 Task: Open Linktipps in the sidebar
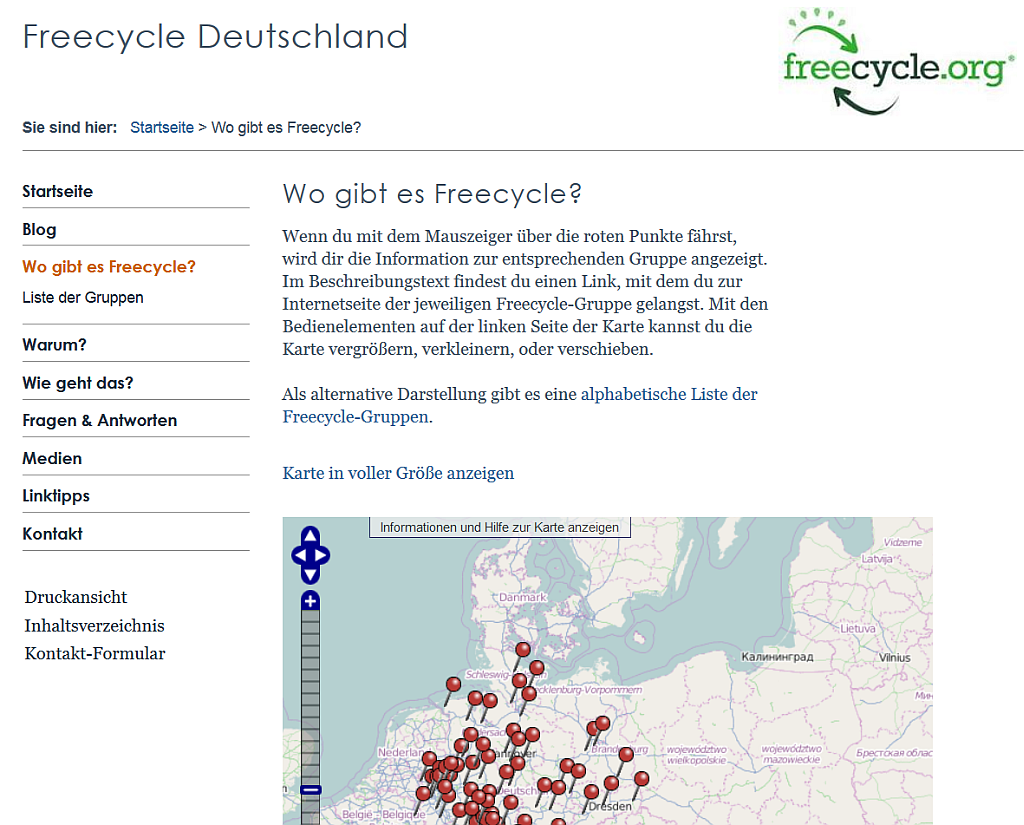pos(56,496)
